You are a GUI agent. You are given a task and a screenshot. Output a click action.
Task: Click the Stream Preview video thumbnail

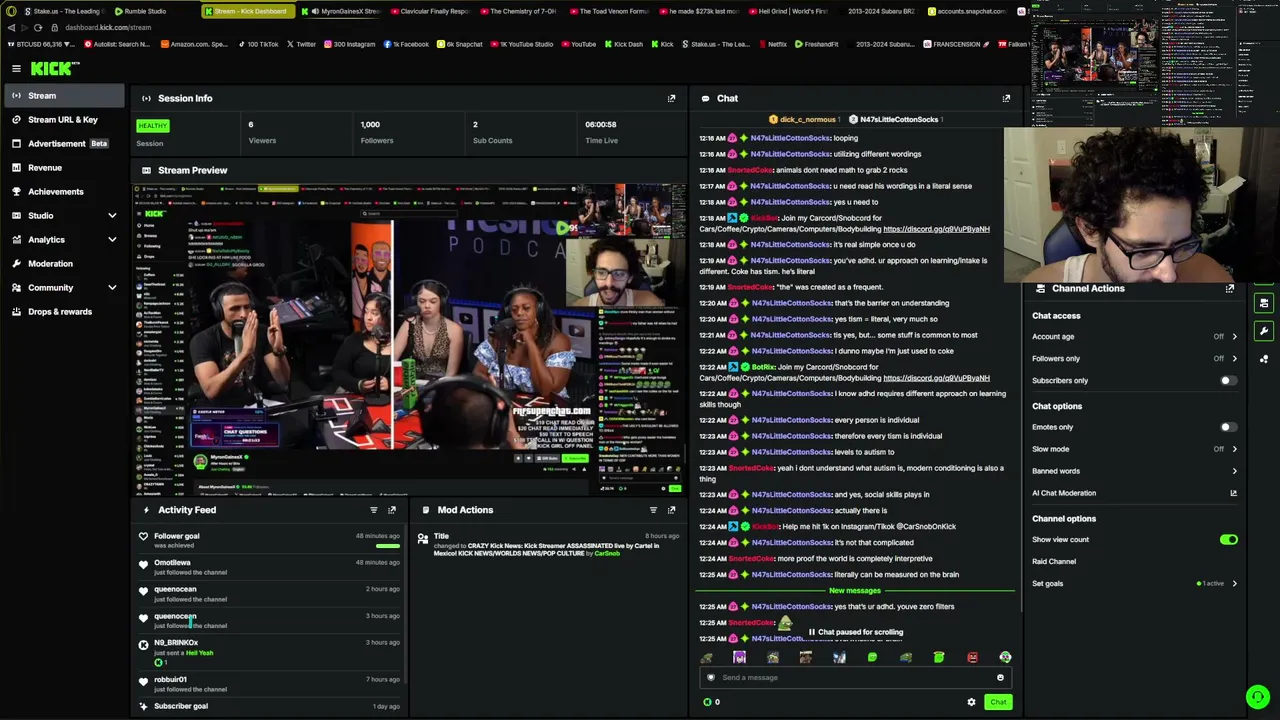(410, 338)
